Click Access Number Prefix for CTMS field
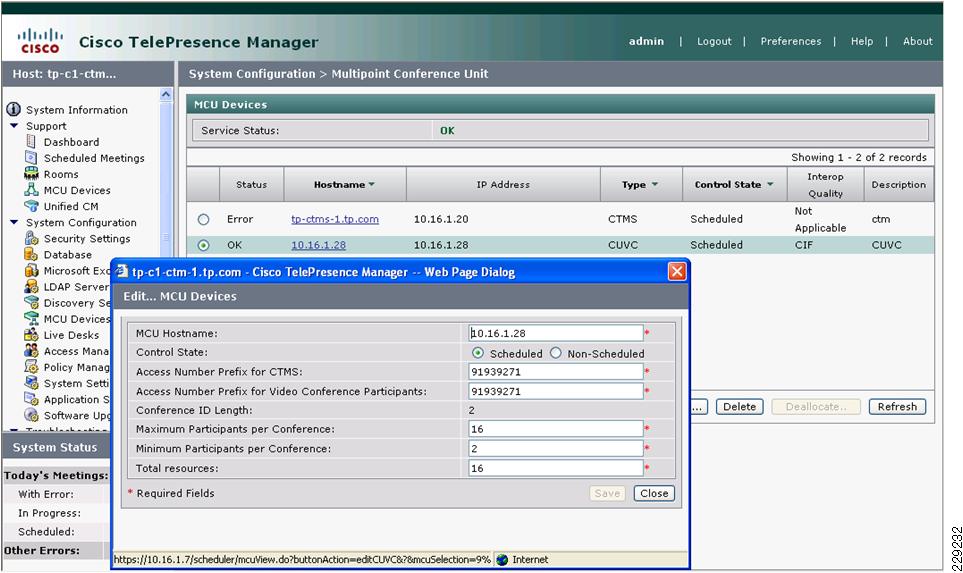Screen dimensions: 963x573 pyautogui.click(x=555, y=372)
